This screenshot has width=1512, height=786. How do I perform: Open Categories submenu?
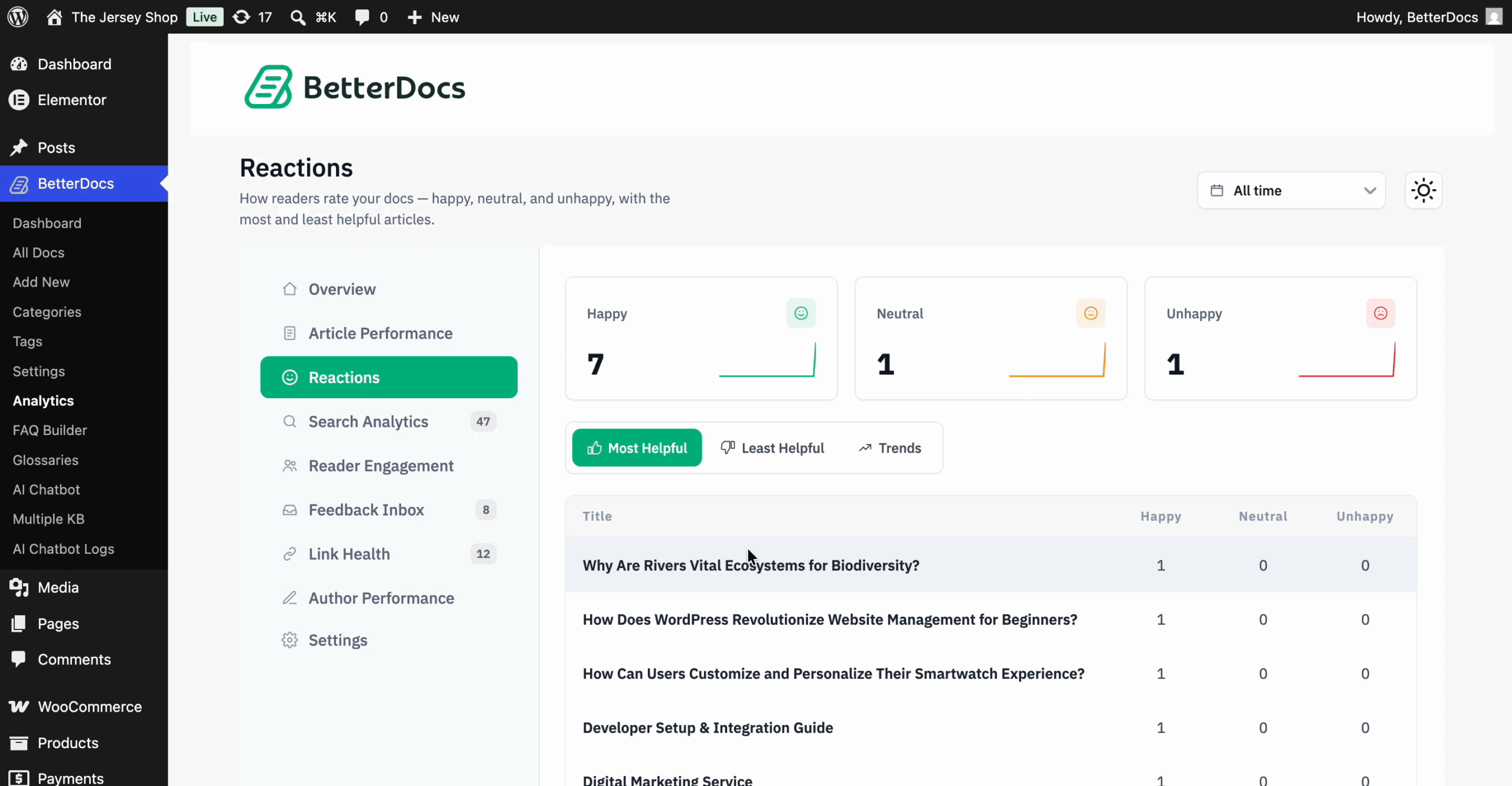coord(47,312)
